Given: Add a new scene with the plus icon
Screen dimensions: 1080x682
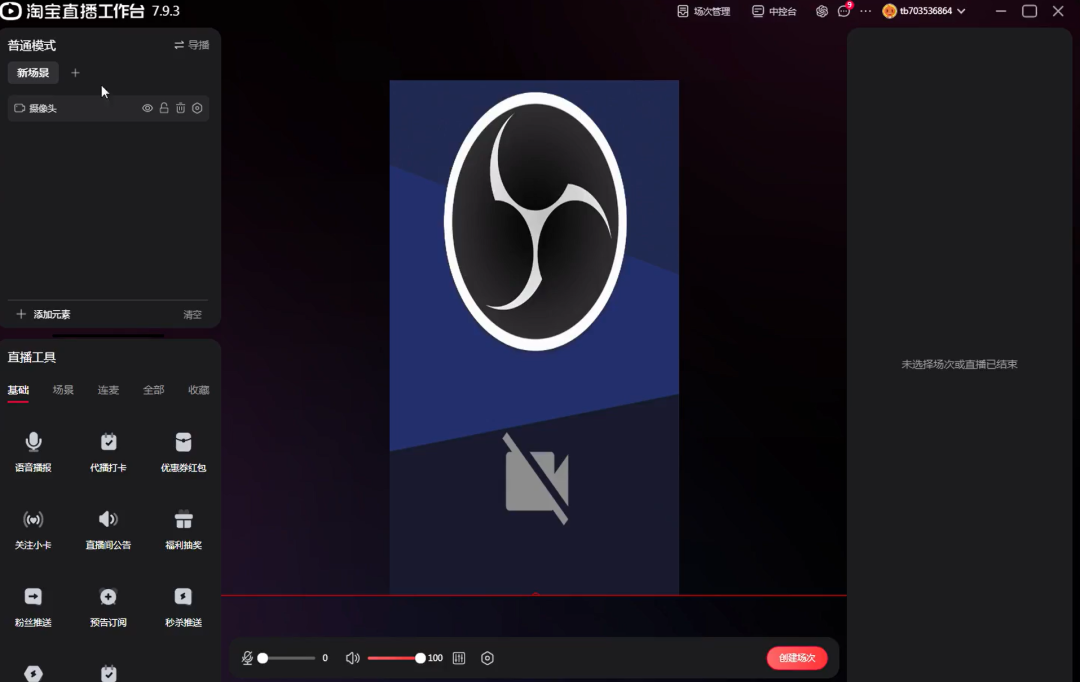Looking at the screenshot, I should [x=75, y=73].
